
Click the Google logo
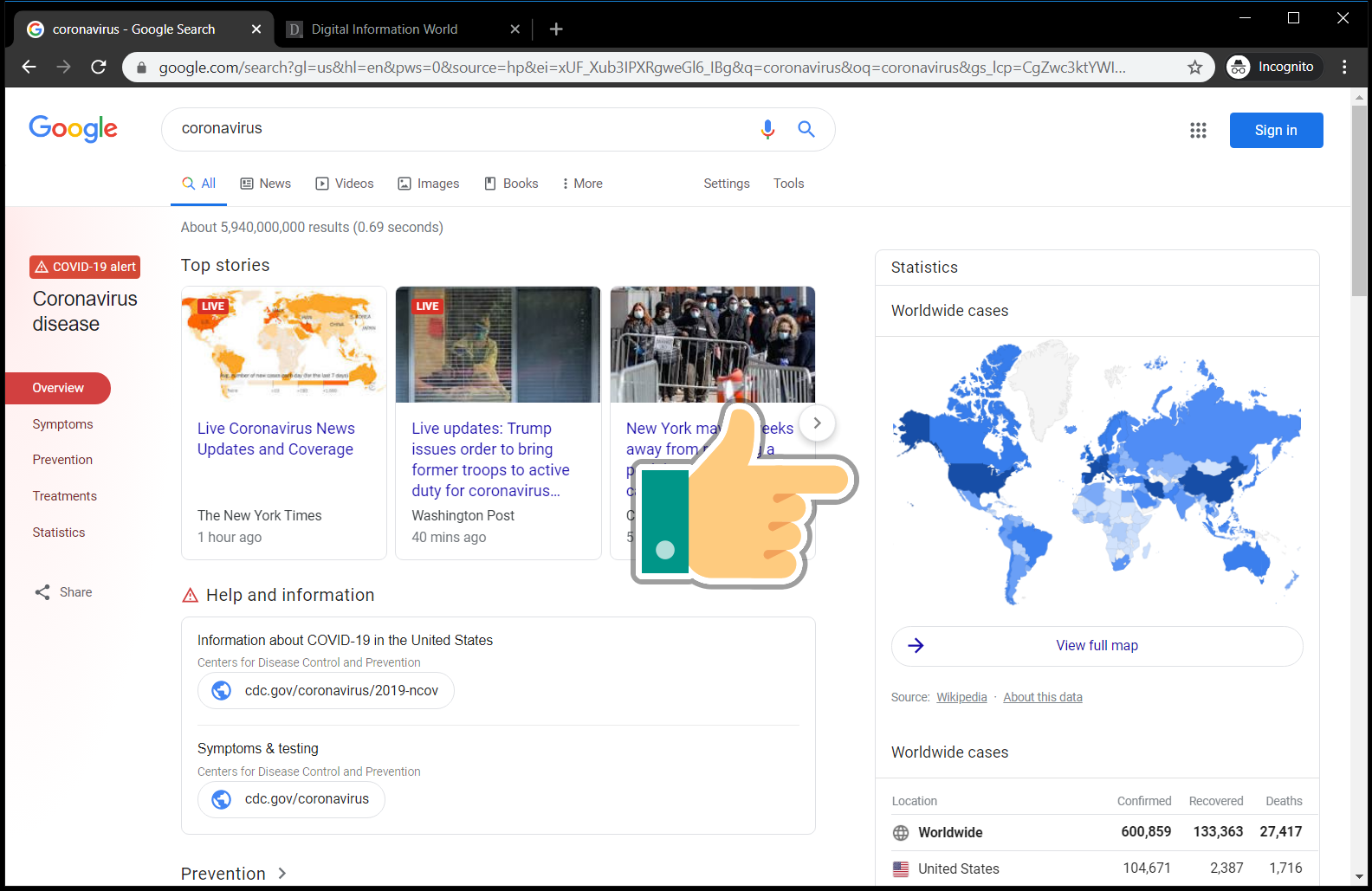74,128
